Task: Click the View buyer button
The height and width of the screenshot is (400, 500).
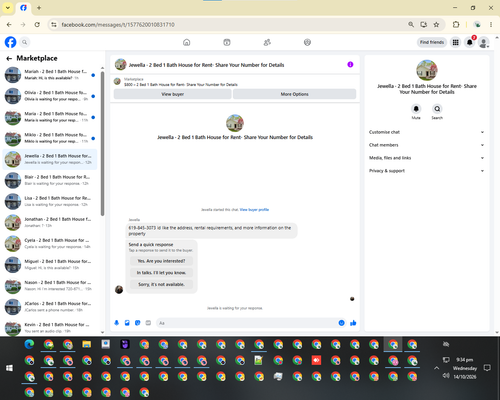Action: click(173, 94)
